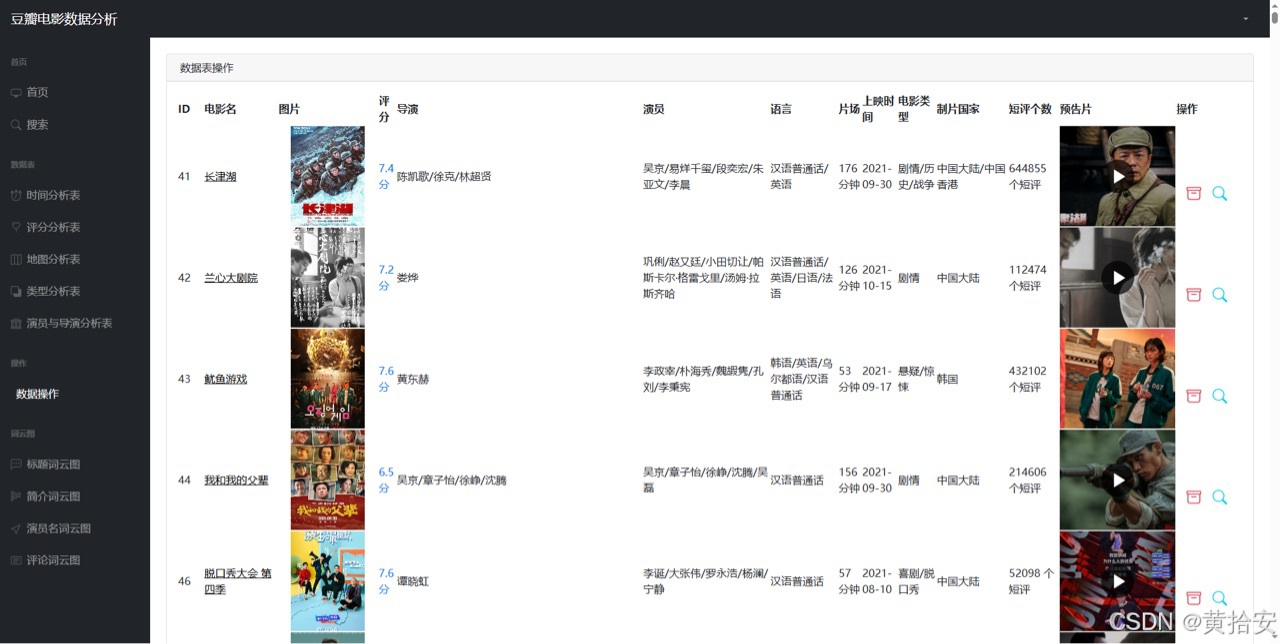1280x644 pixels.
Task: Click the 我和我的父辈 poster image
Action: [327, 480]
